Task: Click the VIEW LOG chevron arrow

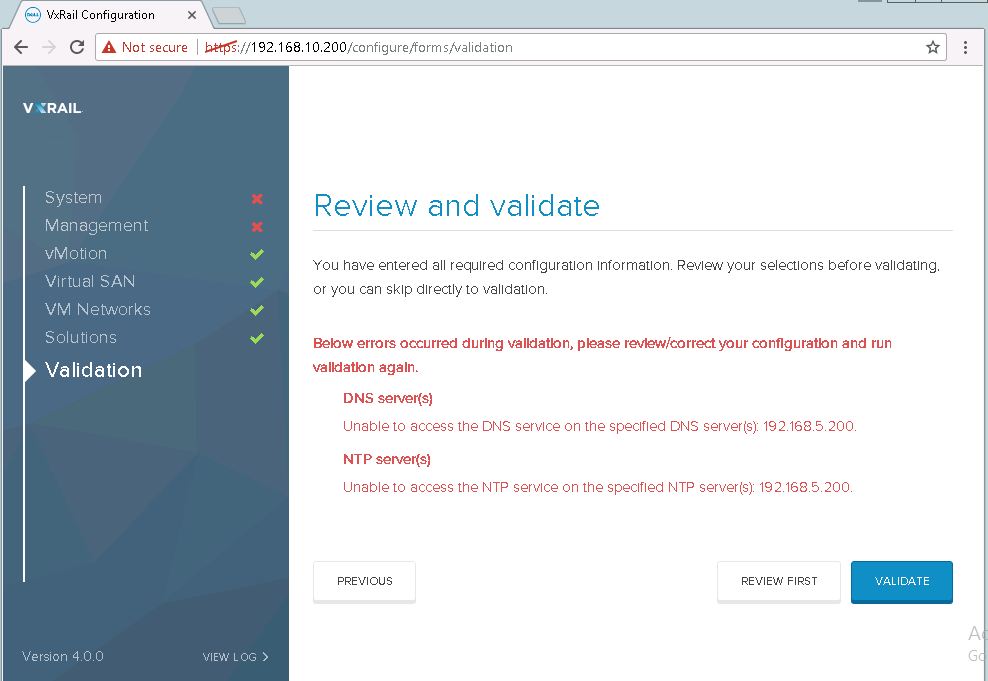Action: coord(265,656)
